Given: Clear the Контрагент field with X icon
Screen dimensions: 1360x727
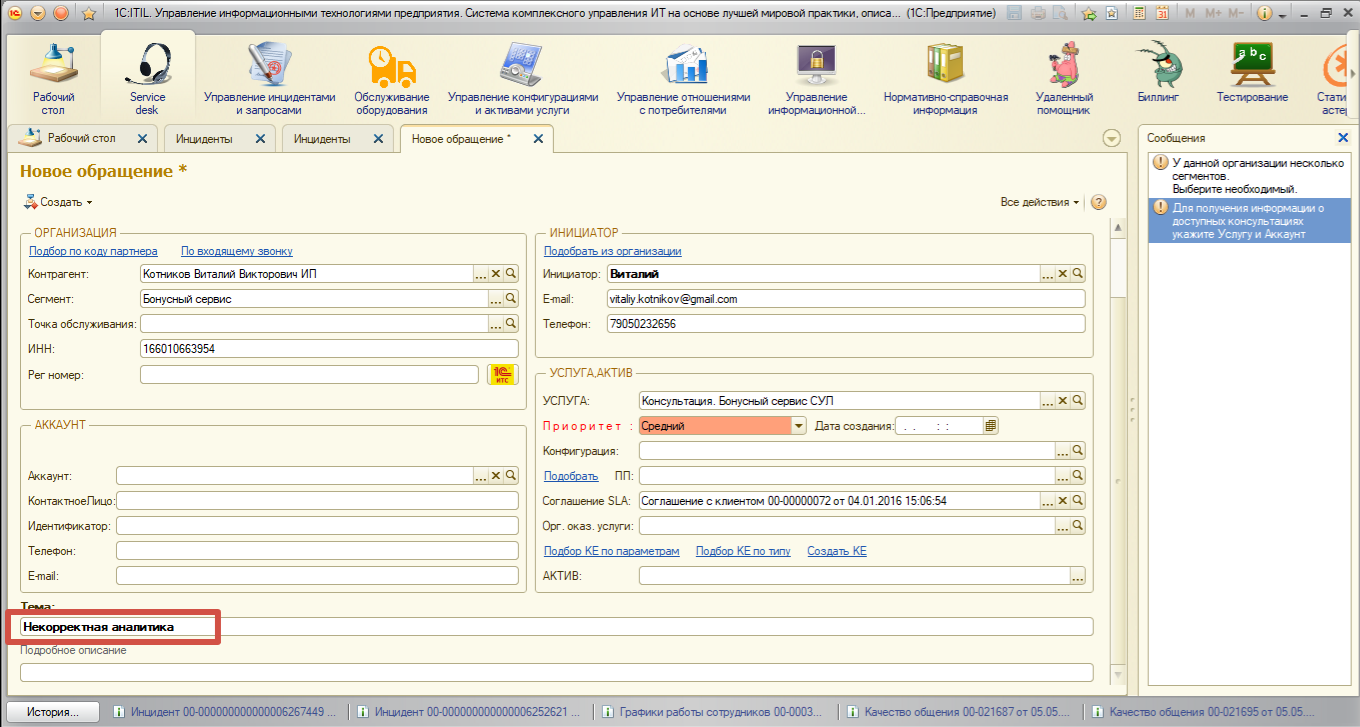Looking at the screenshot, I should tap(495, 273).
